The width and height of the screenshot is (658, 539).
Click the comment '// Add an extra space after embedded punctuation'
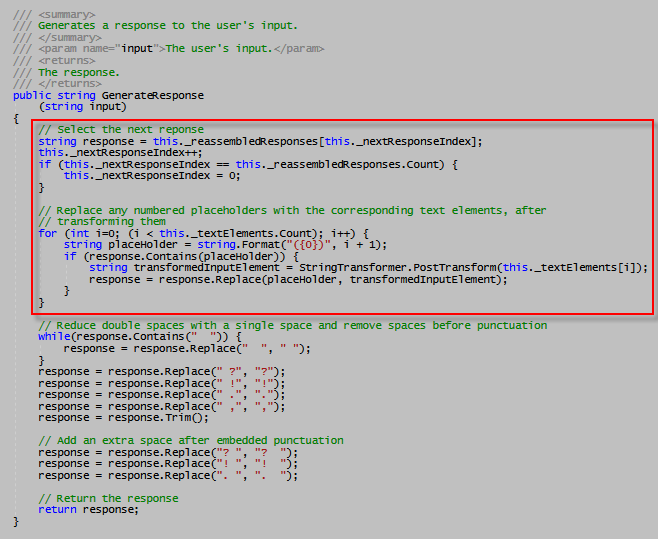click(191, 440)
